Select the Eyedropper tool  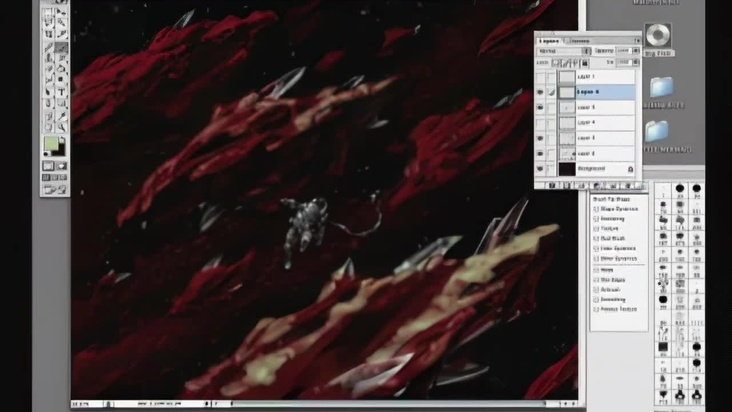click(x=61, y=115)
